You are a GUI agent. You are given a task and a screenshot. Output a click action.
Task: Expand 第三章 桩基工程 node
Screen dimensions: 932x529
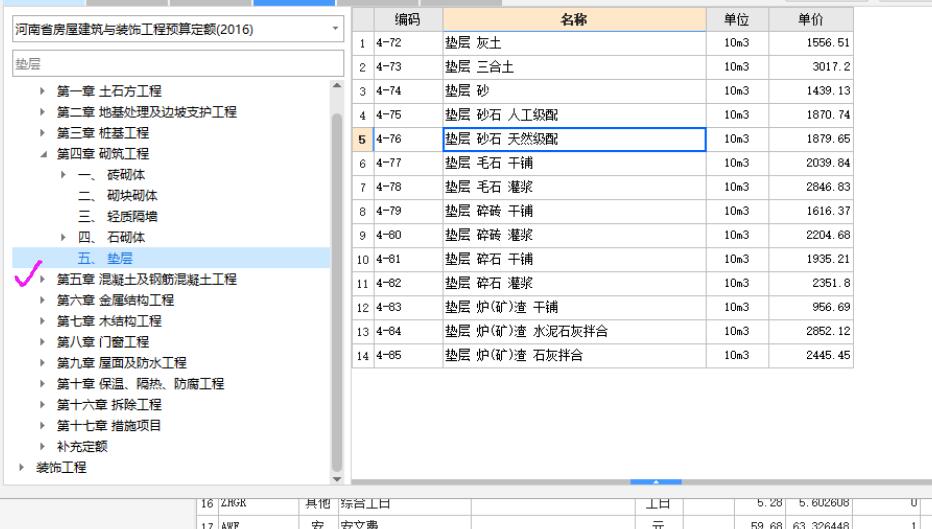click(x=42, y=133)
